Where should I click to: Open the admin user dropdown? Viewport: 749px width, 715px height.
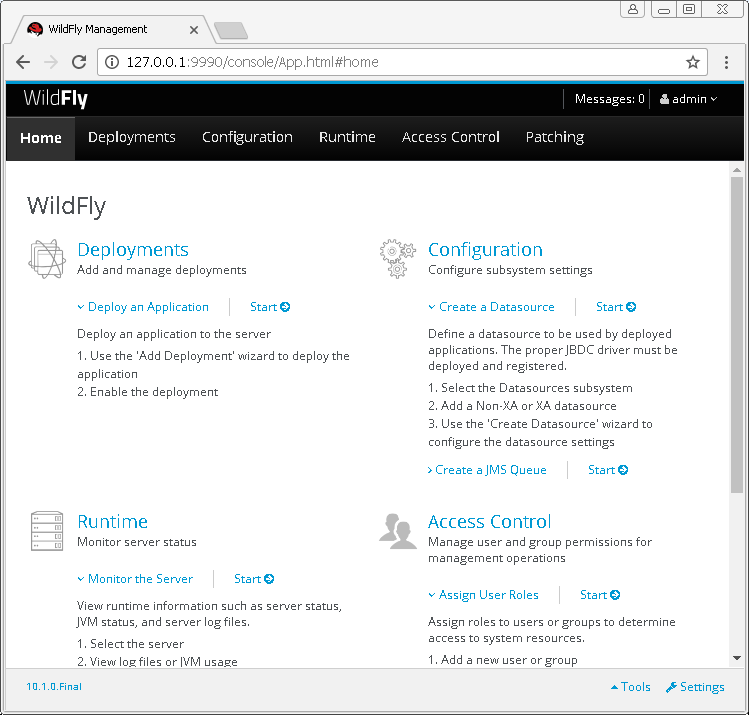pyautogui.click(x=688, y=99)
